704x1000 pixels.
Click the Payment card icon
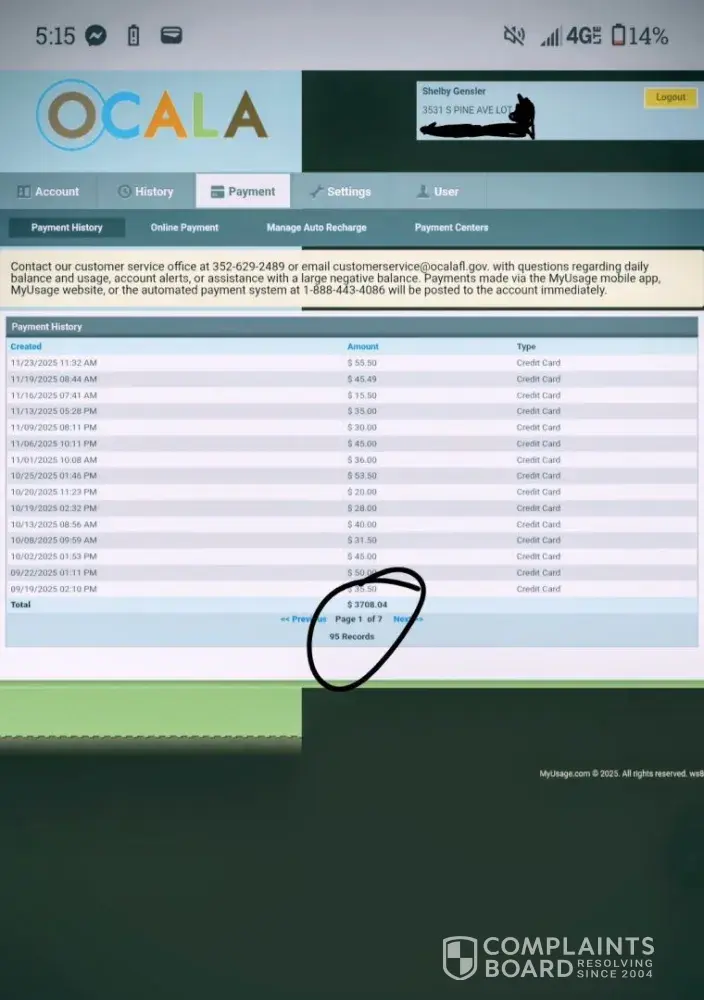pos(217,191)
